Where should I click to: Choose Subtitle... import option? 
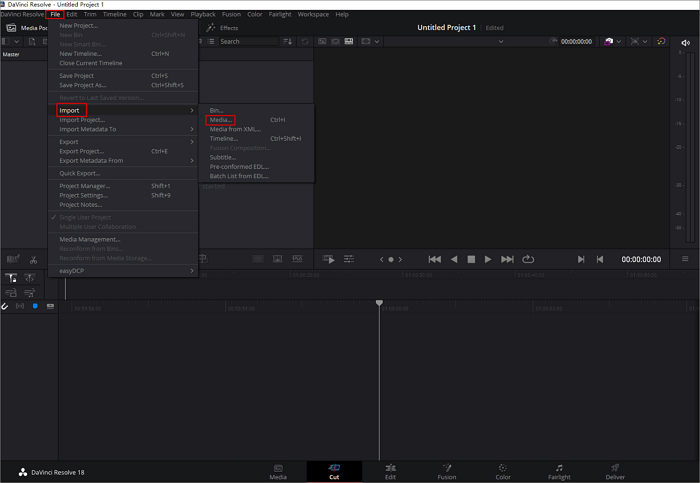click(223, 157)
